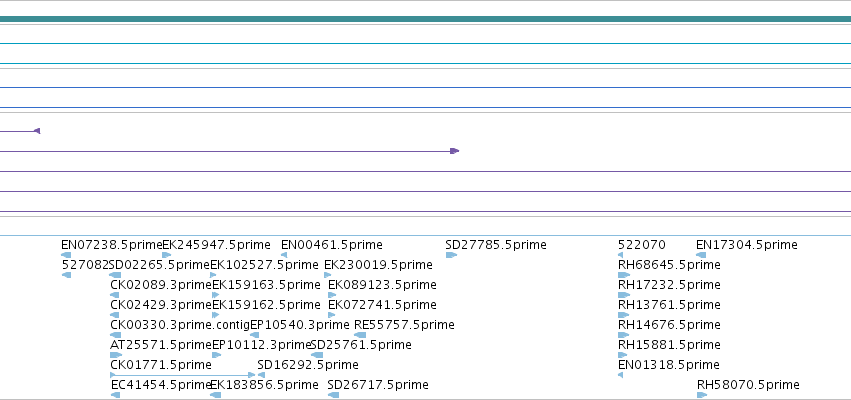Click the RH14676.5prime label
Screen dimensions: 851x400
(x=669, y=325)
